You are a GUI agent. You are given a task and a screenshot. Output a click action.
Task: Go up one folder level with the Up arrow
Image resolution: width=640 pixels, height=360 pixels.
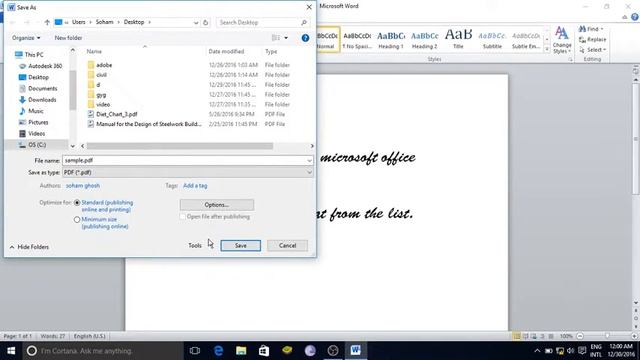tap(47, 22)
